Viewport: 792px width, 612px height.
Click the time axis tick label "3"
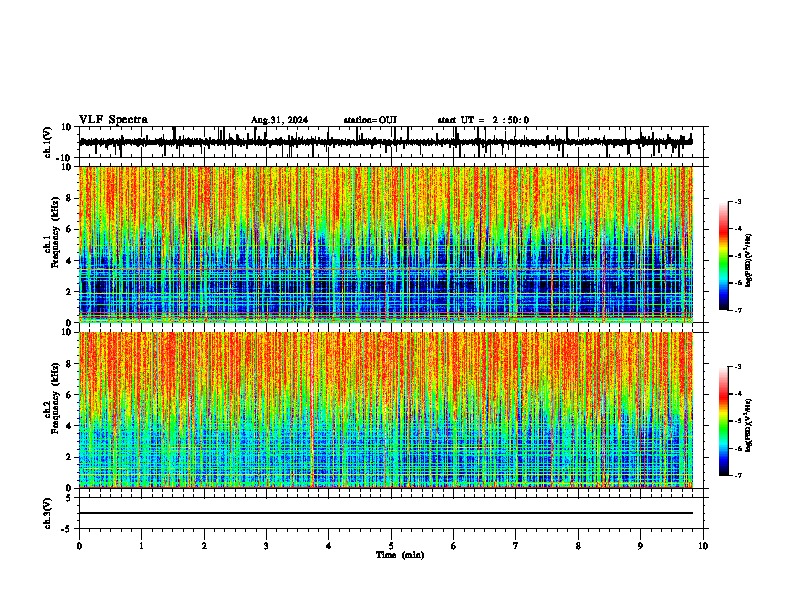pyautogui.click(x=266, y=546)
